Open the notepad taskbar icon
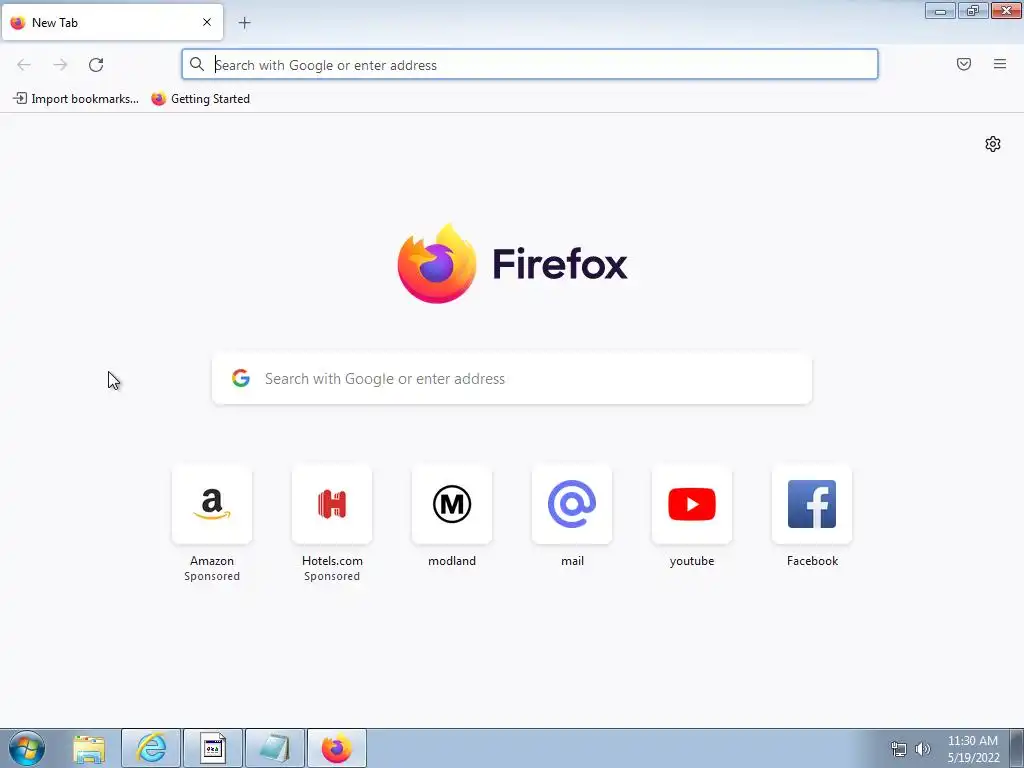Screen dimensions: 1024x768 275,748
